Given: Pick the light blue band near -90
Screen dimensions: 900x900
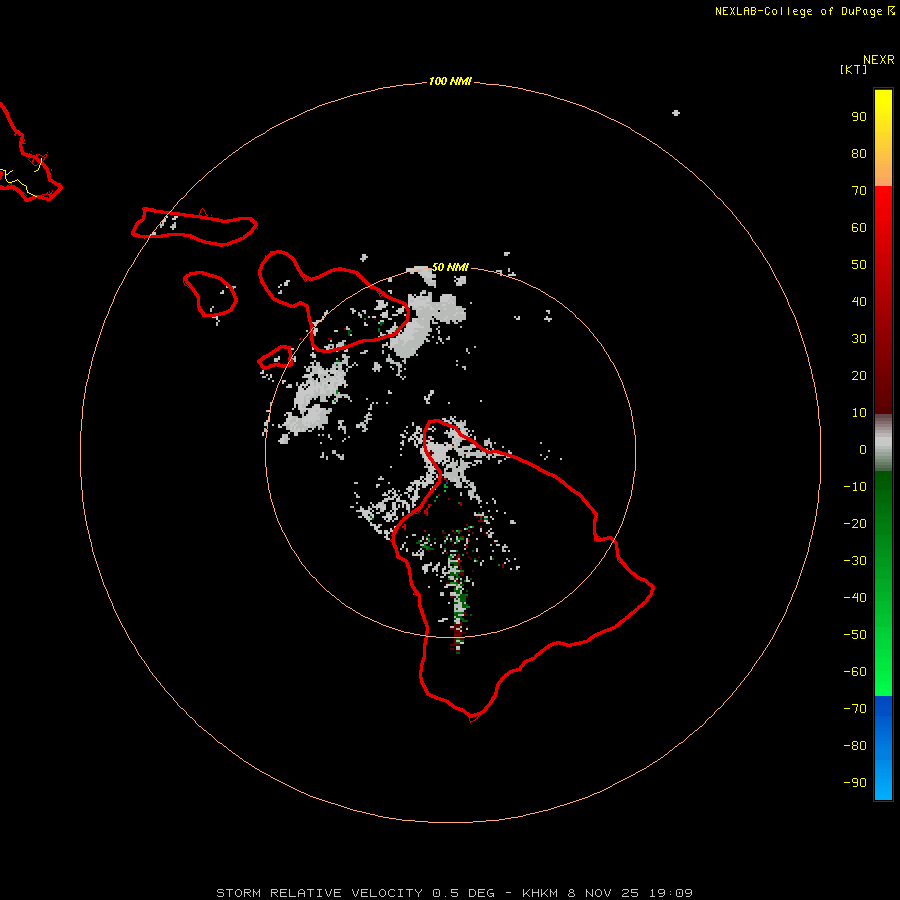Looking at the screenshot, I should coord(883,781).
